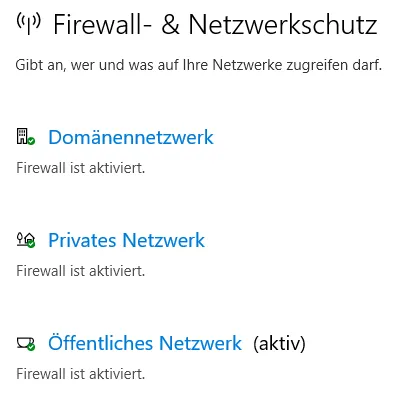Click the word Netzwerkschutz in the page heading

coord(283,24)
